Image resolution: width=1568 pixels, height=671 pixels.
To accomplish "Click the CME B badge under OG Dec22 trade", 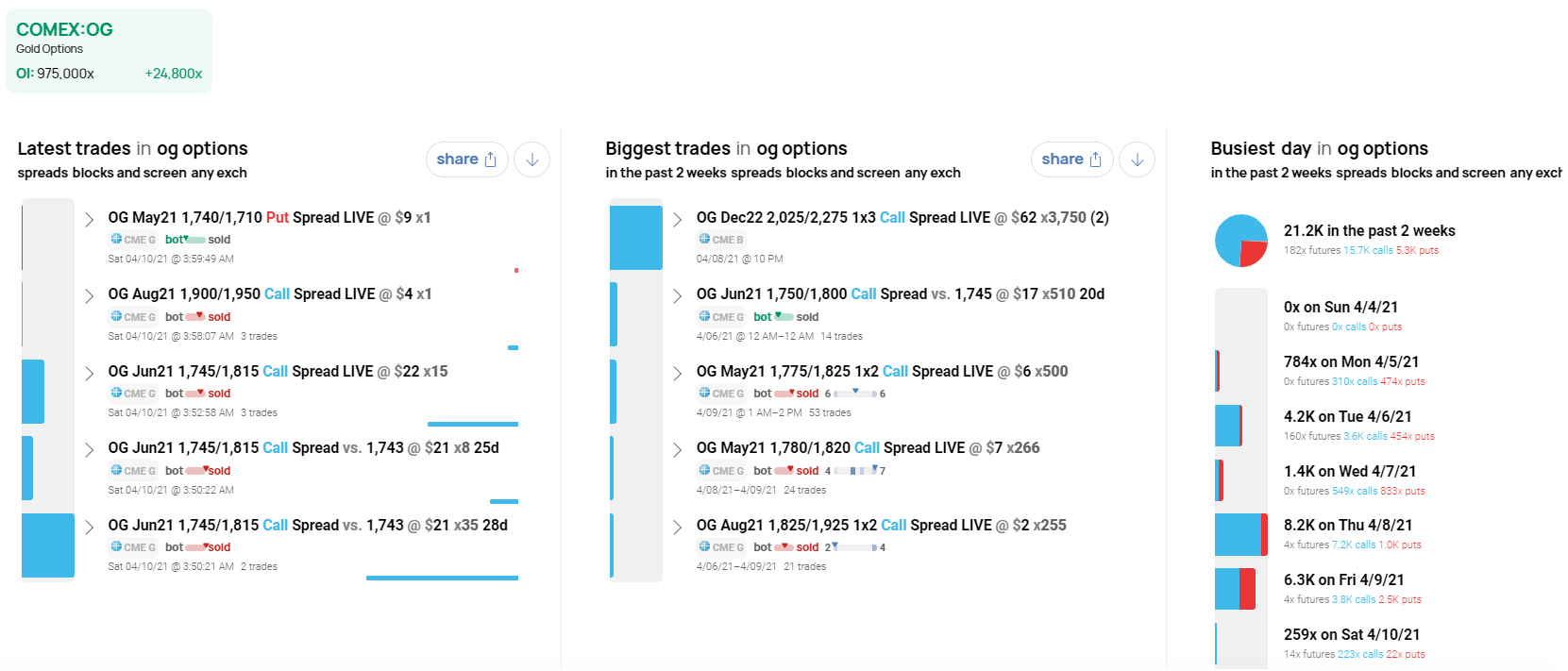I will [x=721, y=240].
